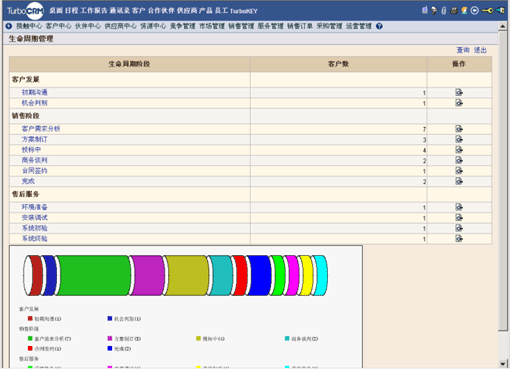Open action icon for 客户需求分析 row
This screenshot has height=369, width=510.
459,129
